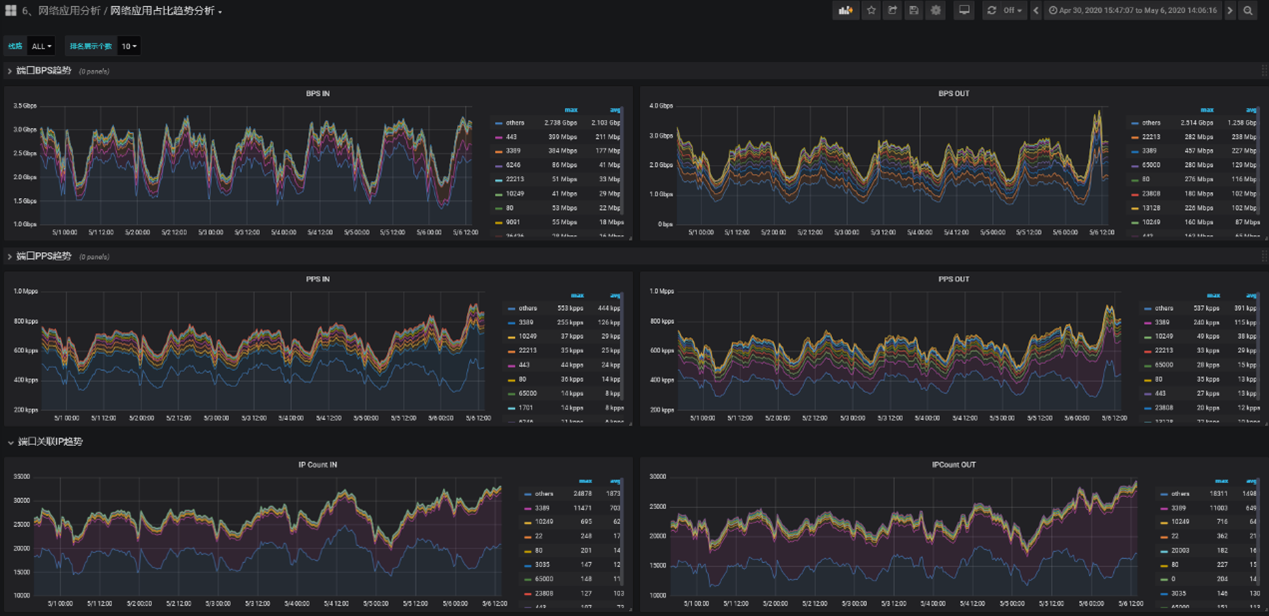Open auto-refresh Off interval dropdown
Screen dimensions: 1269x616
click(1012, 10)
